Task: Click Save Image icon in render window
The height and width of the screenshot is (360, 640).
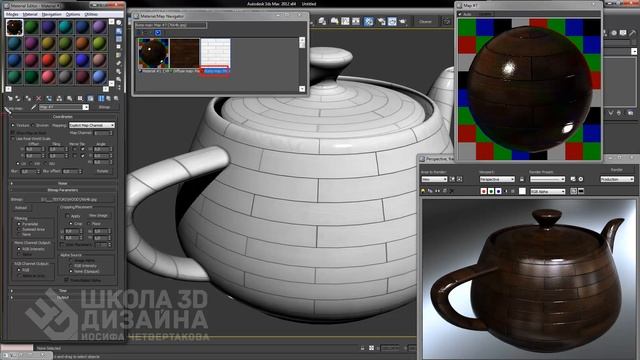Action: coord(423,191)
